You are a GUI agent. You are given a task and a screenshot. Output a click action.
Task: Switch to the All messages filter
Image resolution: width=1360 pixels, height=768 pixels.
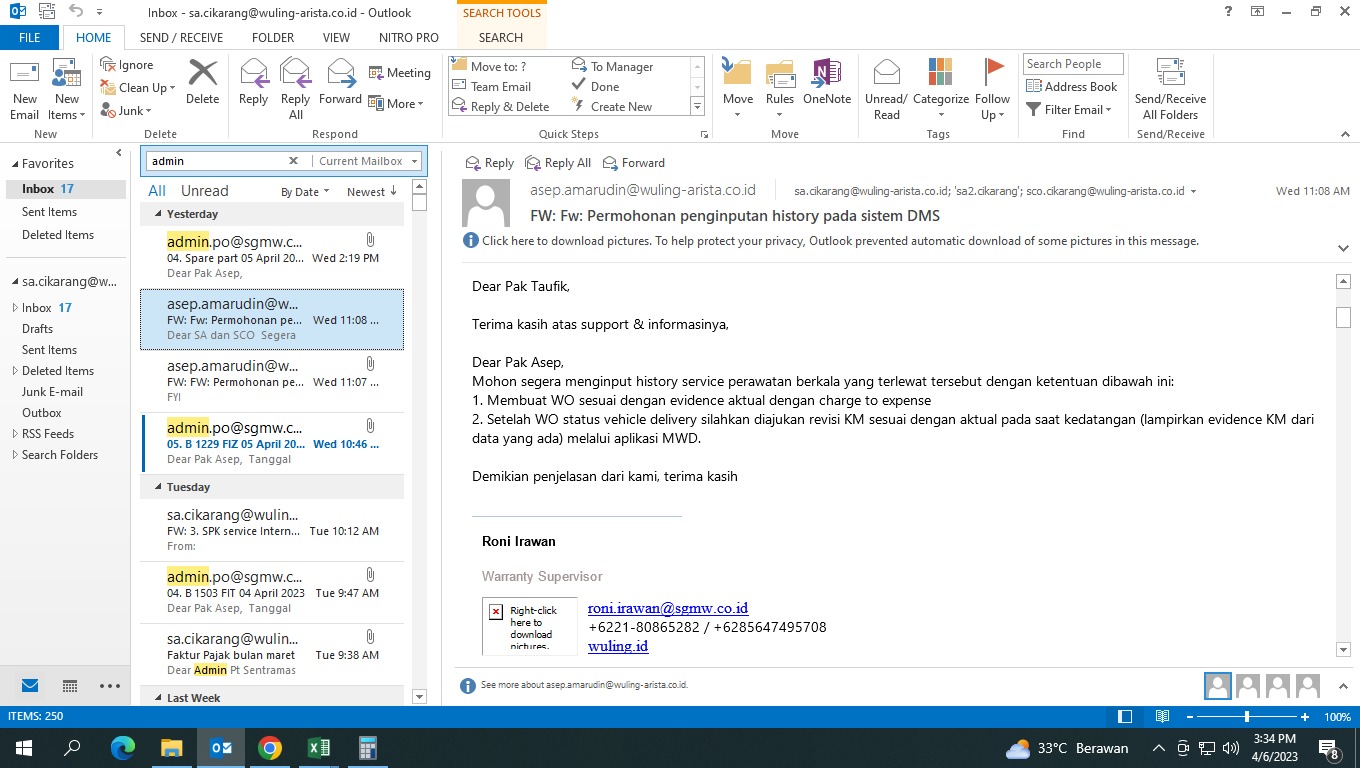pyautogui.click(x=157, y=191)
